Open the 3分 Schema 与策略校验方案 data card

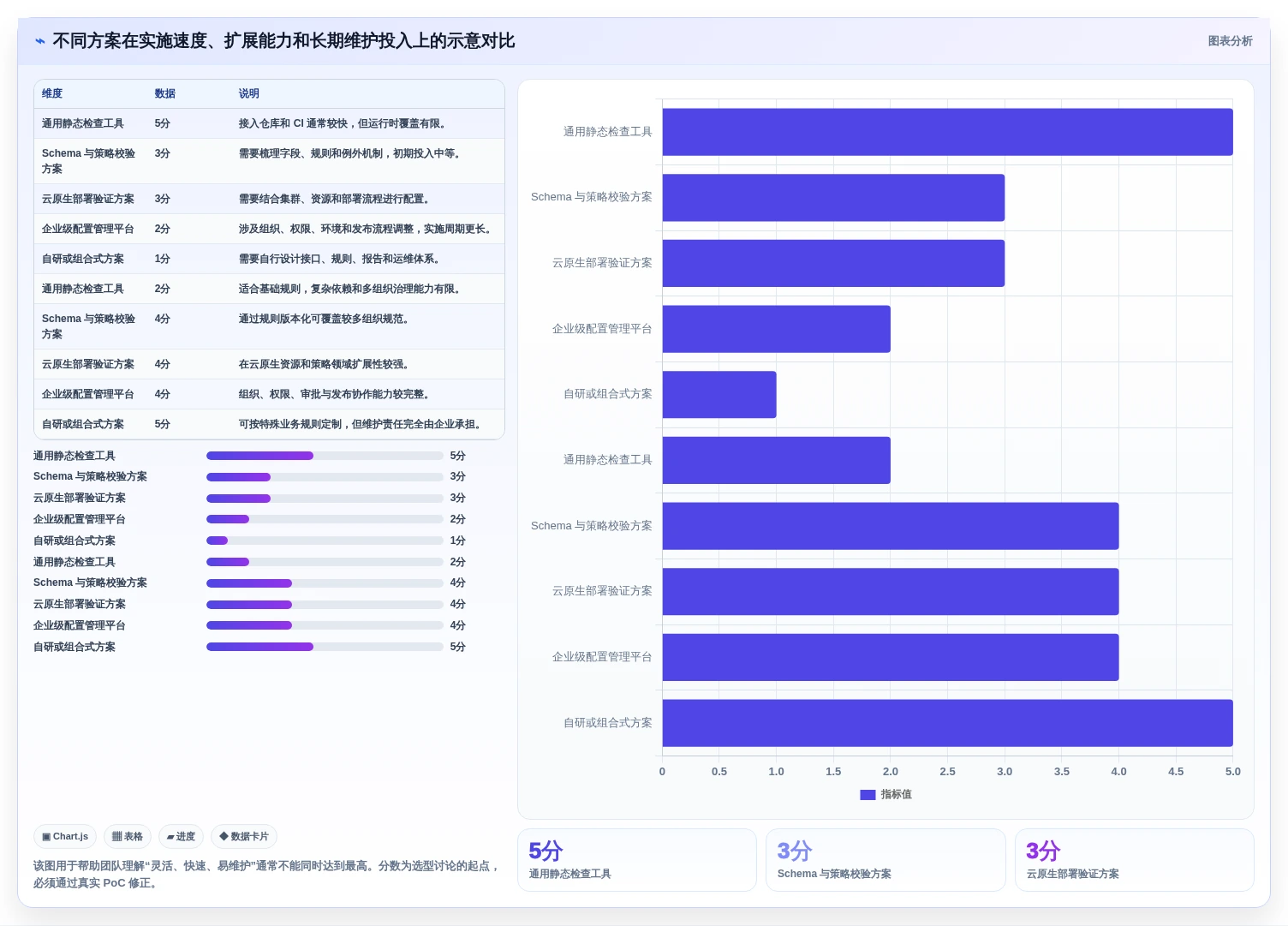point(885,860)
